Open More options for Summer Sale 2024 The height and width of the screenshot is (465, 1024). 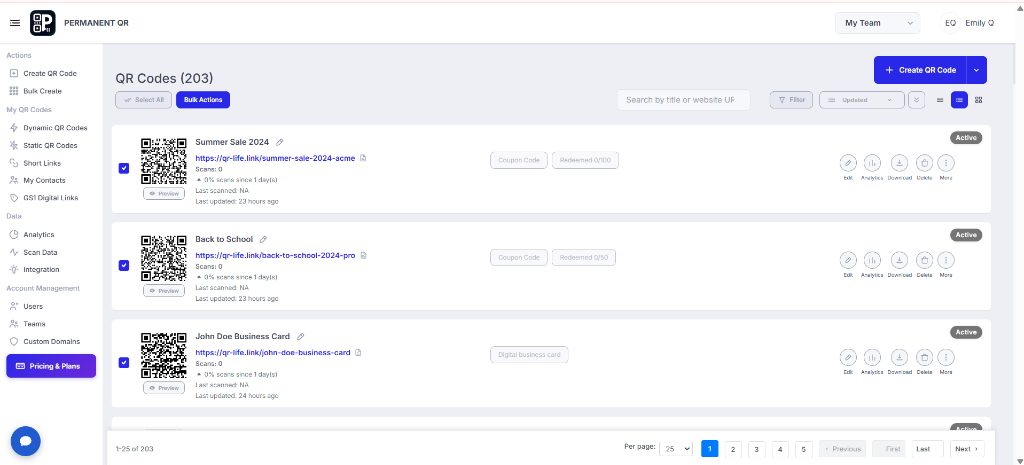(x=946, y=163)
